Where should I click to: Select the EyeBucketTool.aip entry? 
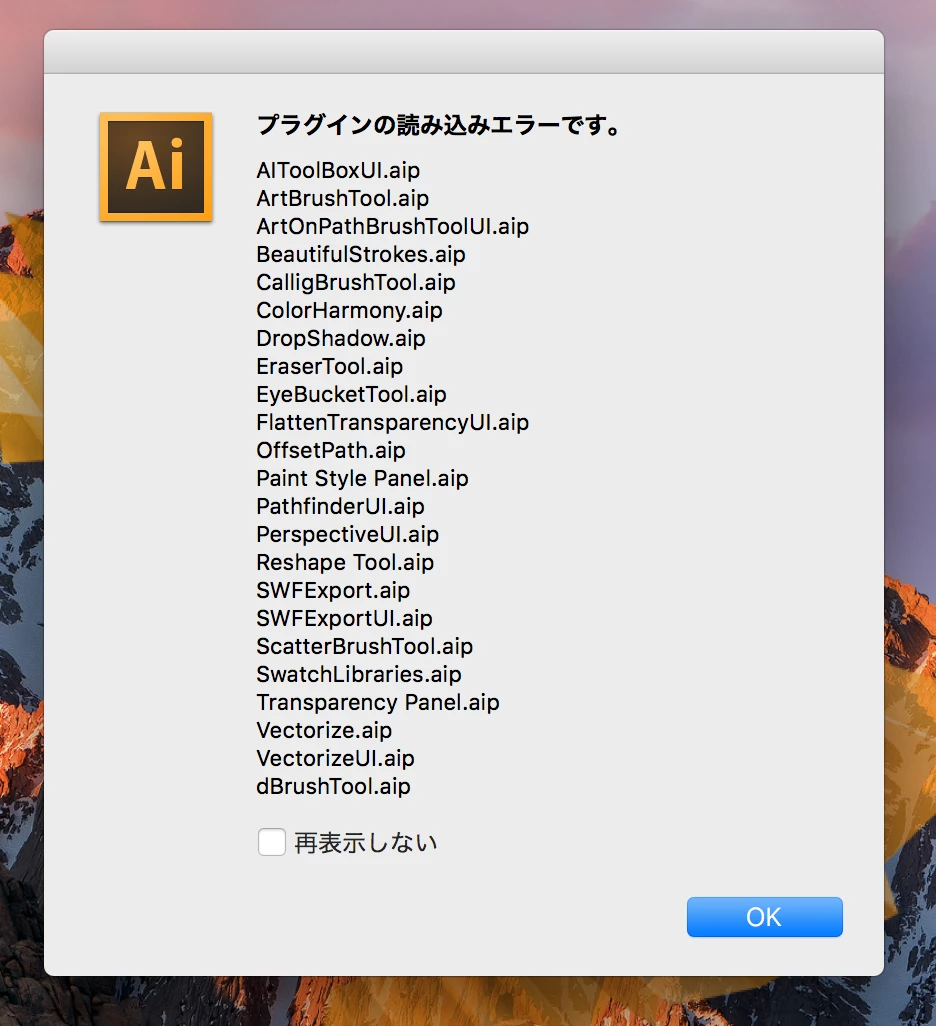point(351,395)
